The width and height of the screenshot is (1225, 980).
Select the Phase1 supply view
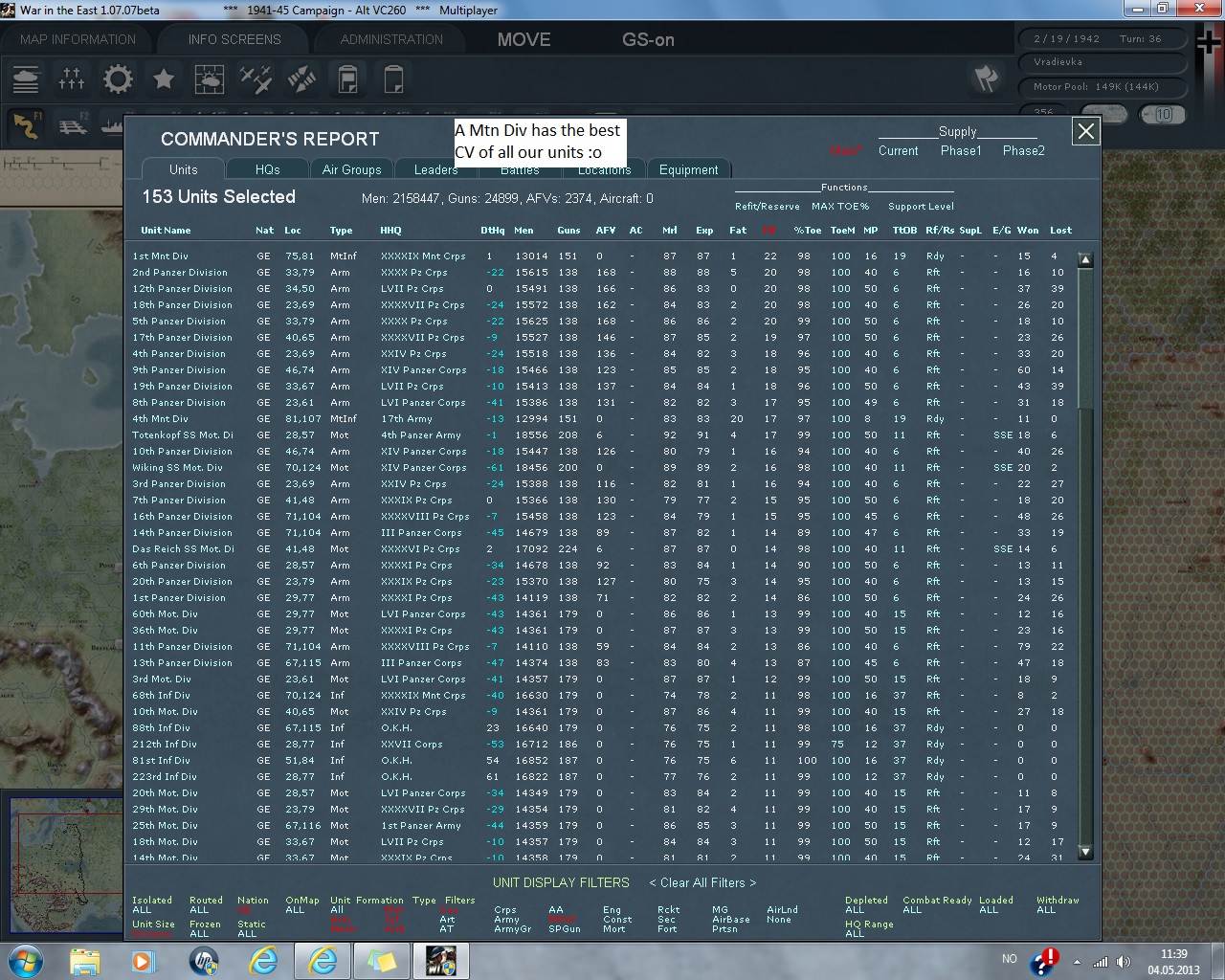tap(961, 150)
